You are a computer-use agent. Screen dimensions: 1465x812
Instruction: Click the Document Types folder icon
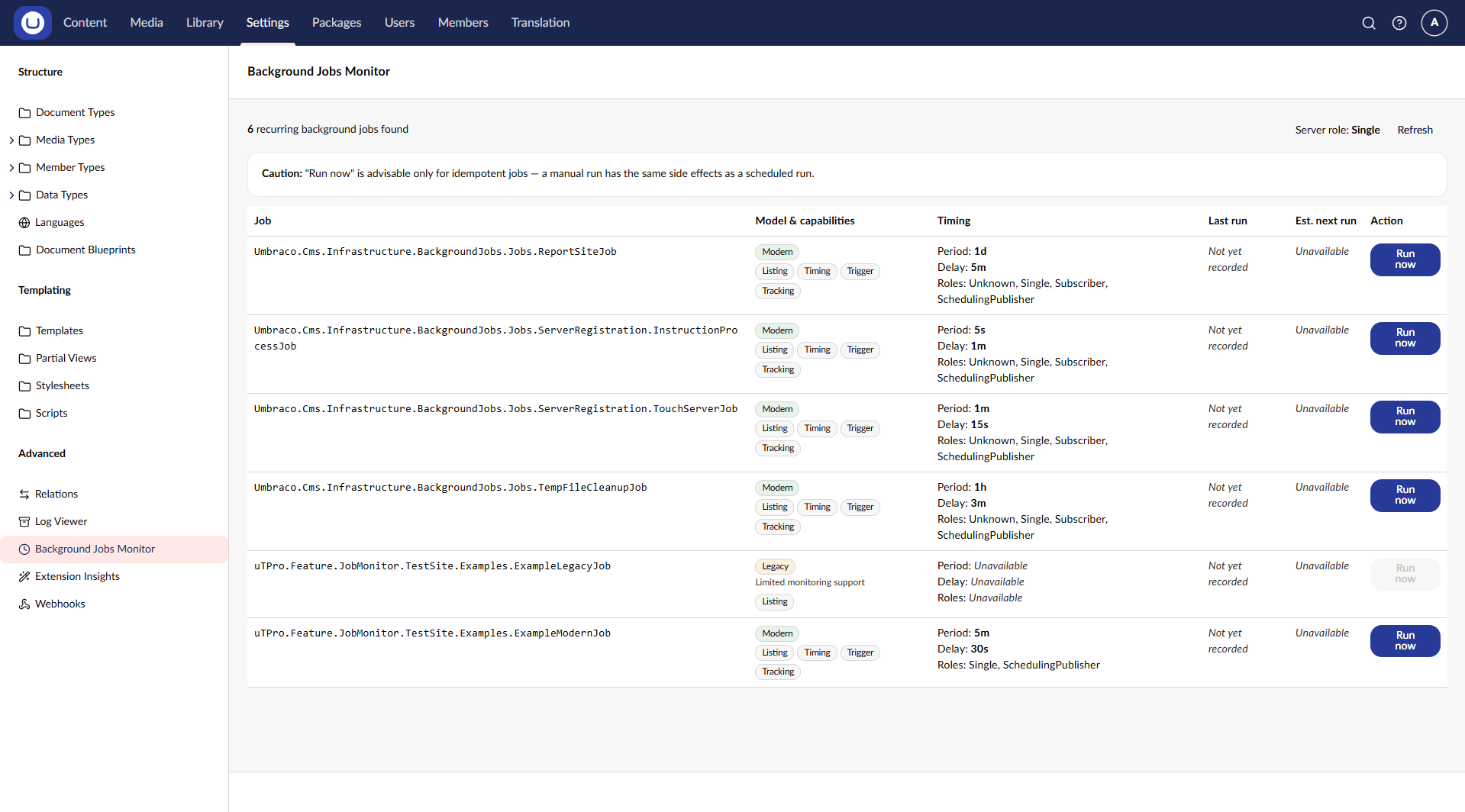(x=24, y=113)
